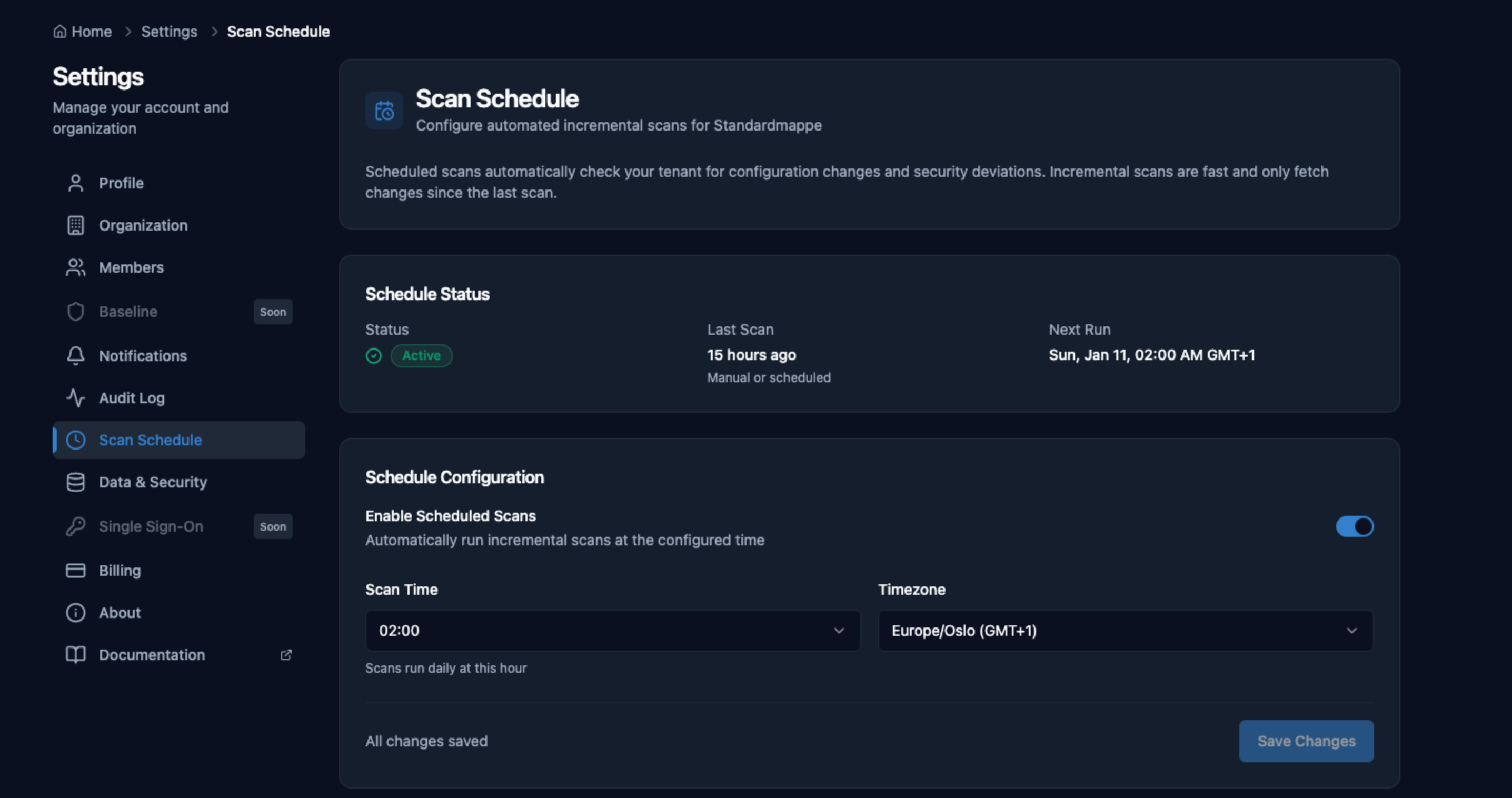
Task: Navigate to Settings breadcrumb link
Action: [169, 32]
